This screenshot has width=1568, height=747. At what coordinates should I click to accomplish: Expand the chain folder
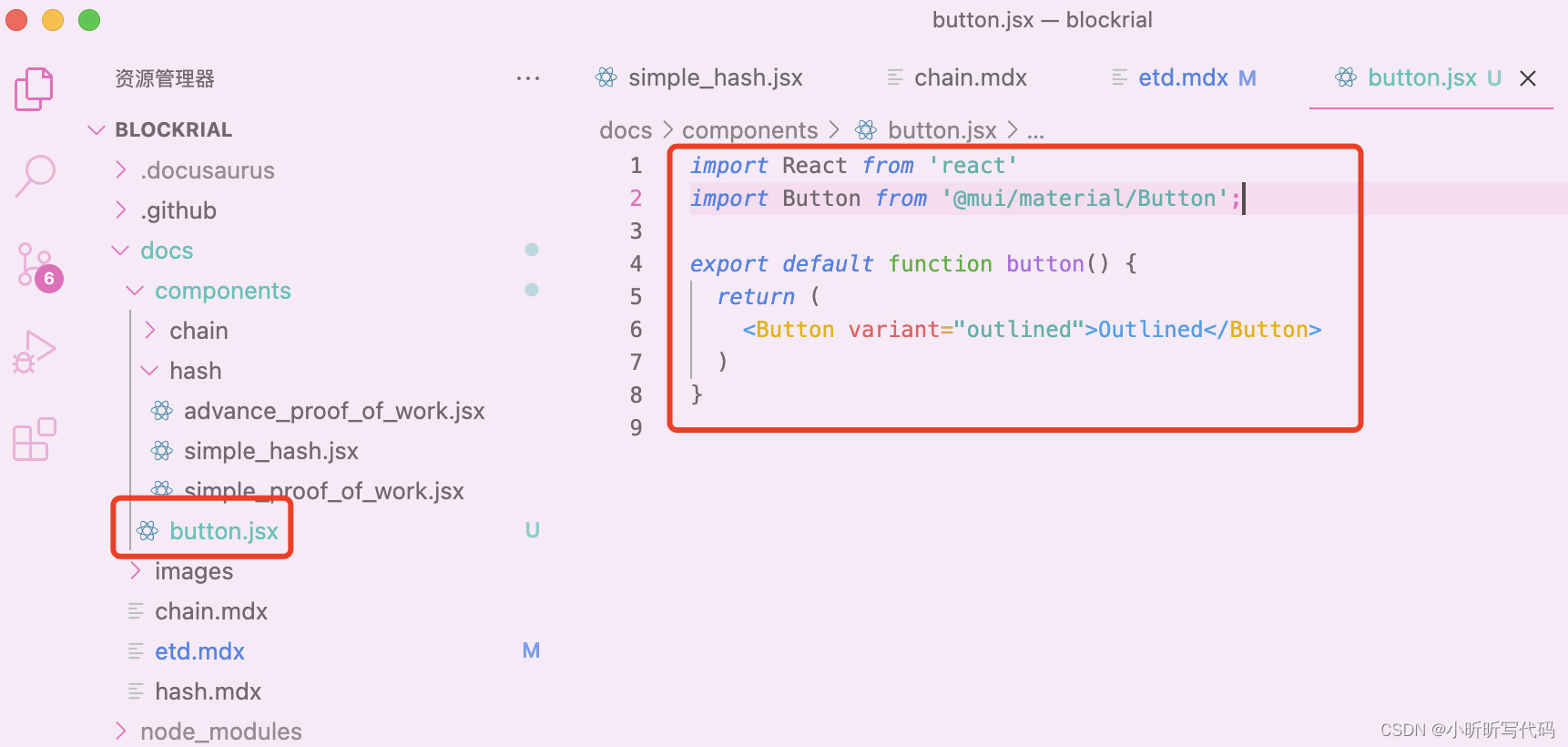(x=150, y=331)
